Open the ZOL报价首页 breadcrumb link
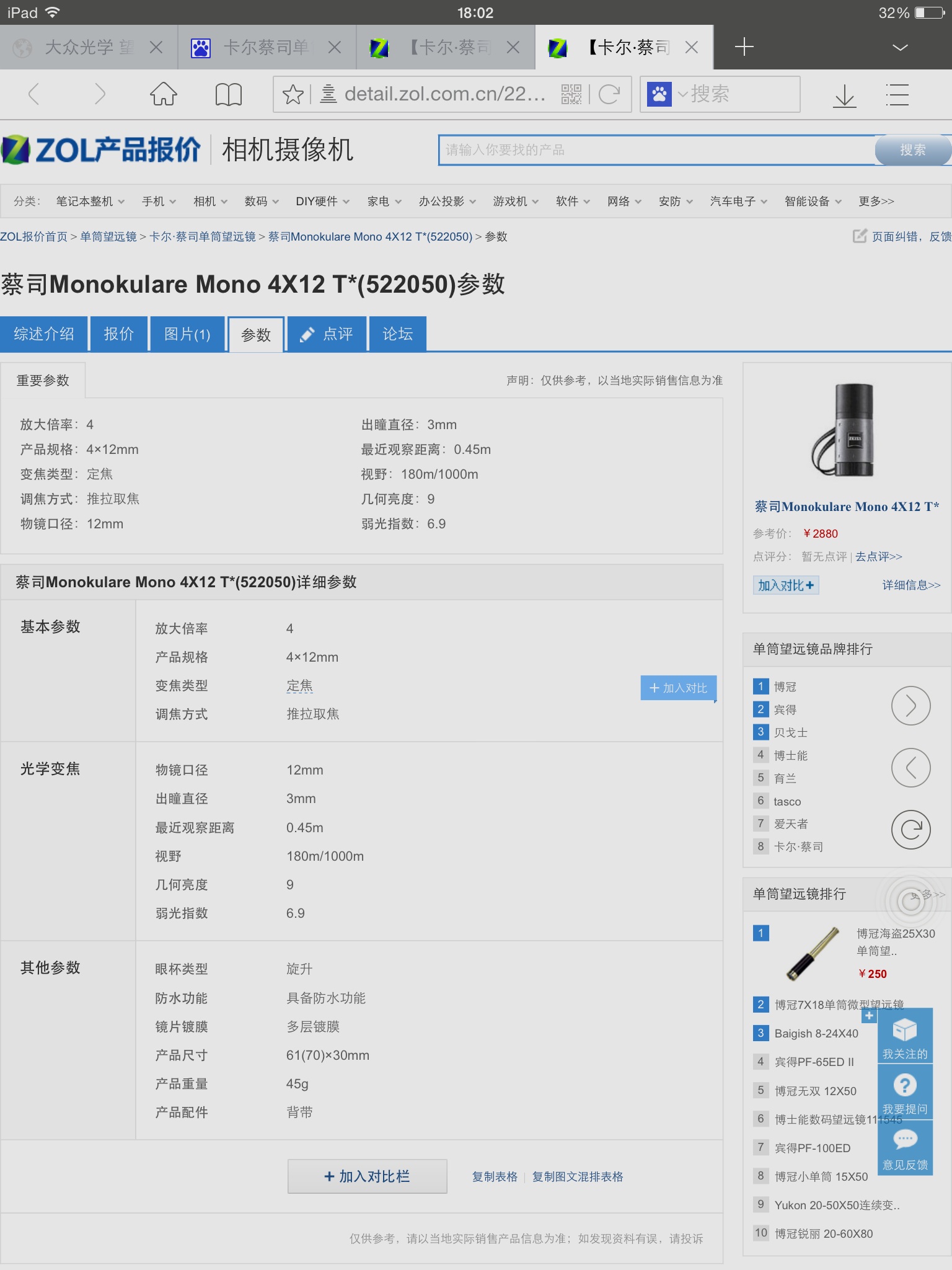This screenshot has width=952, height=1270. [x=34, y=237]
